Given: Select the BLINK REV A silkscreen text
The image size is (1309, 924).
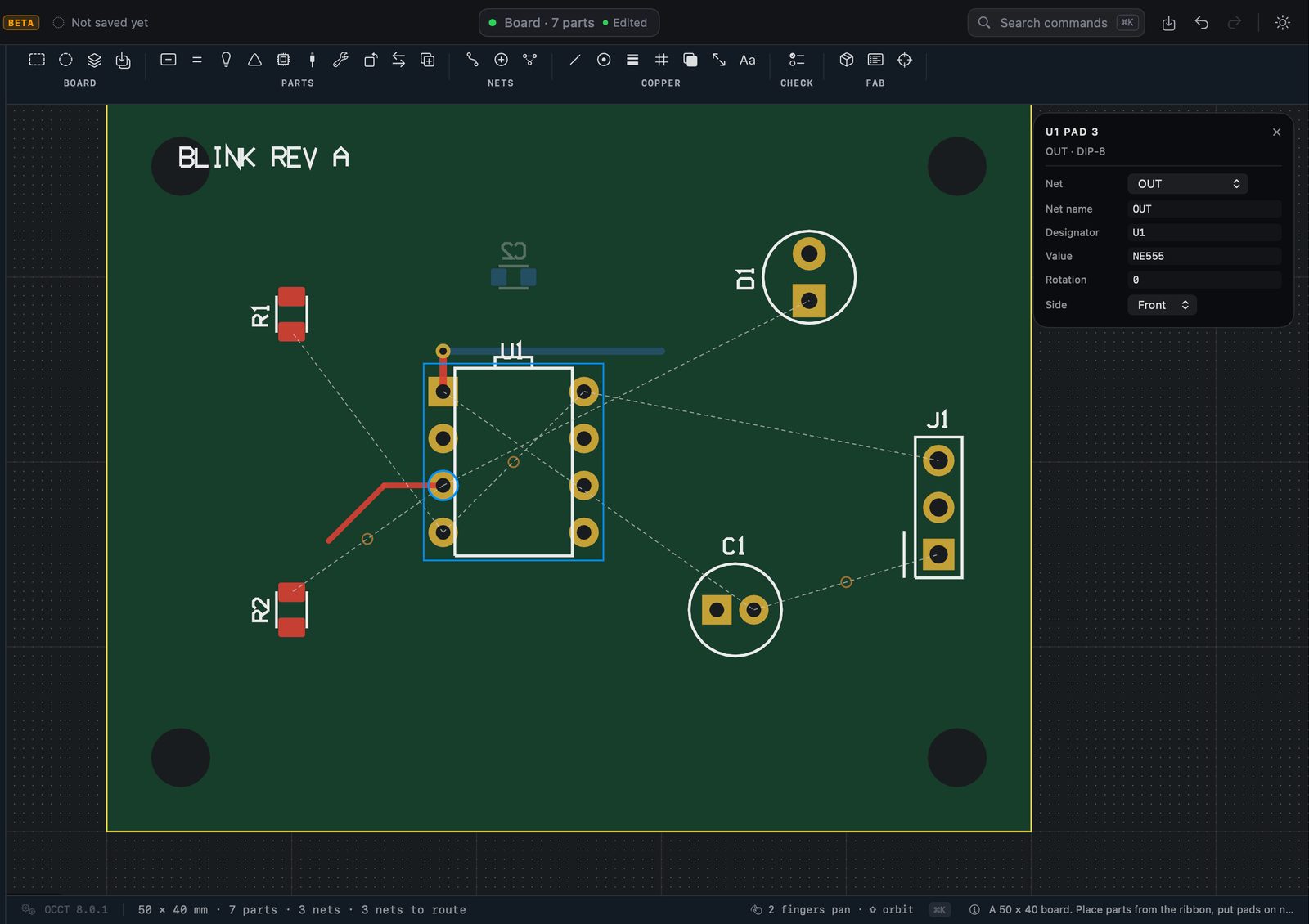Looking at the screenshot, I should (x=263, y=157).
